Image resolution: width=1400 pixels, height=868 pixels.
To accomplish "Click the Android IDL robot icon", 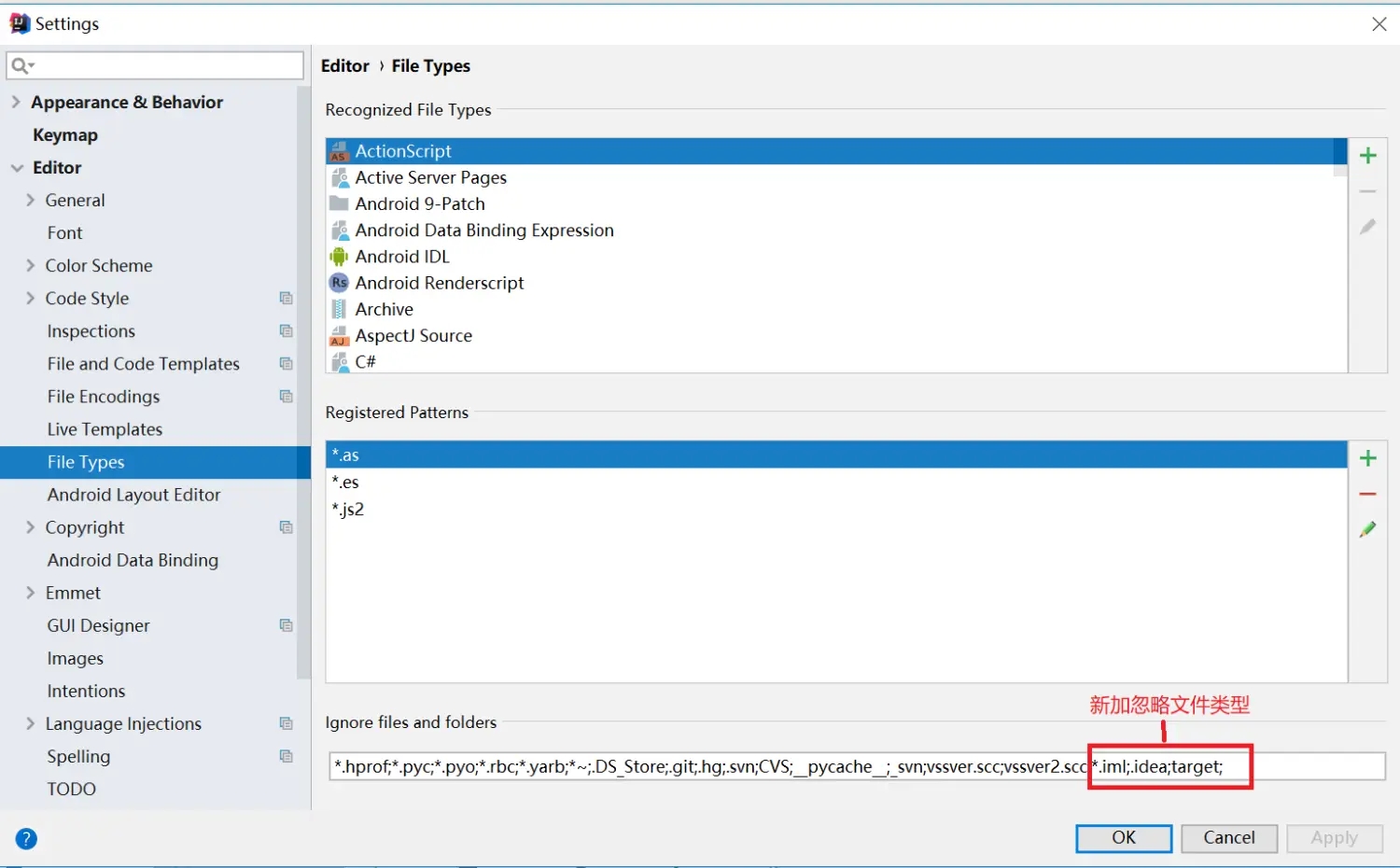I will point(340,257).
